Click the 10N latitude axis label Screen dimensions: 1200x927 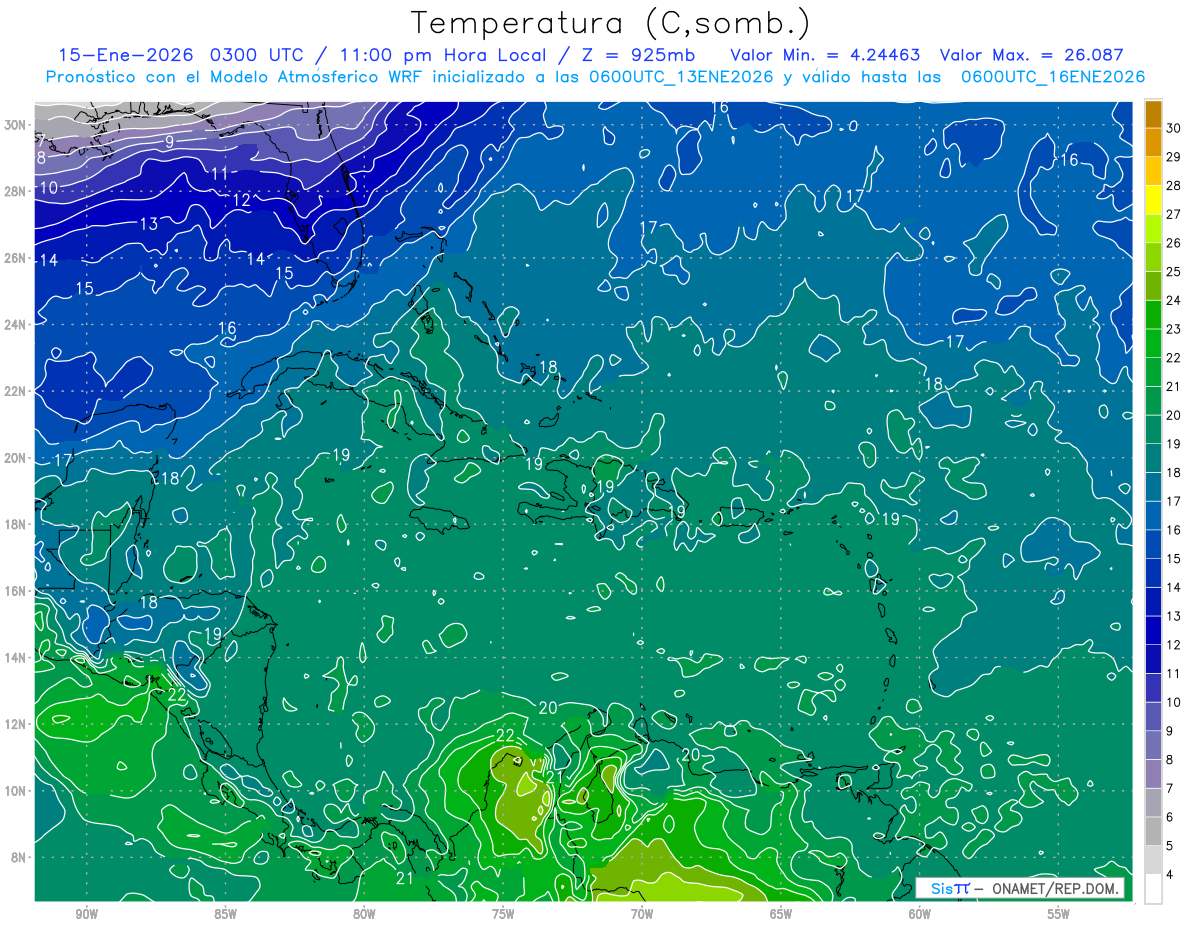[x=17, y=791]
